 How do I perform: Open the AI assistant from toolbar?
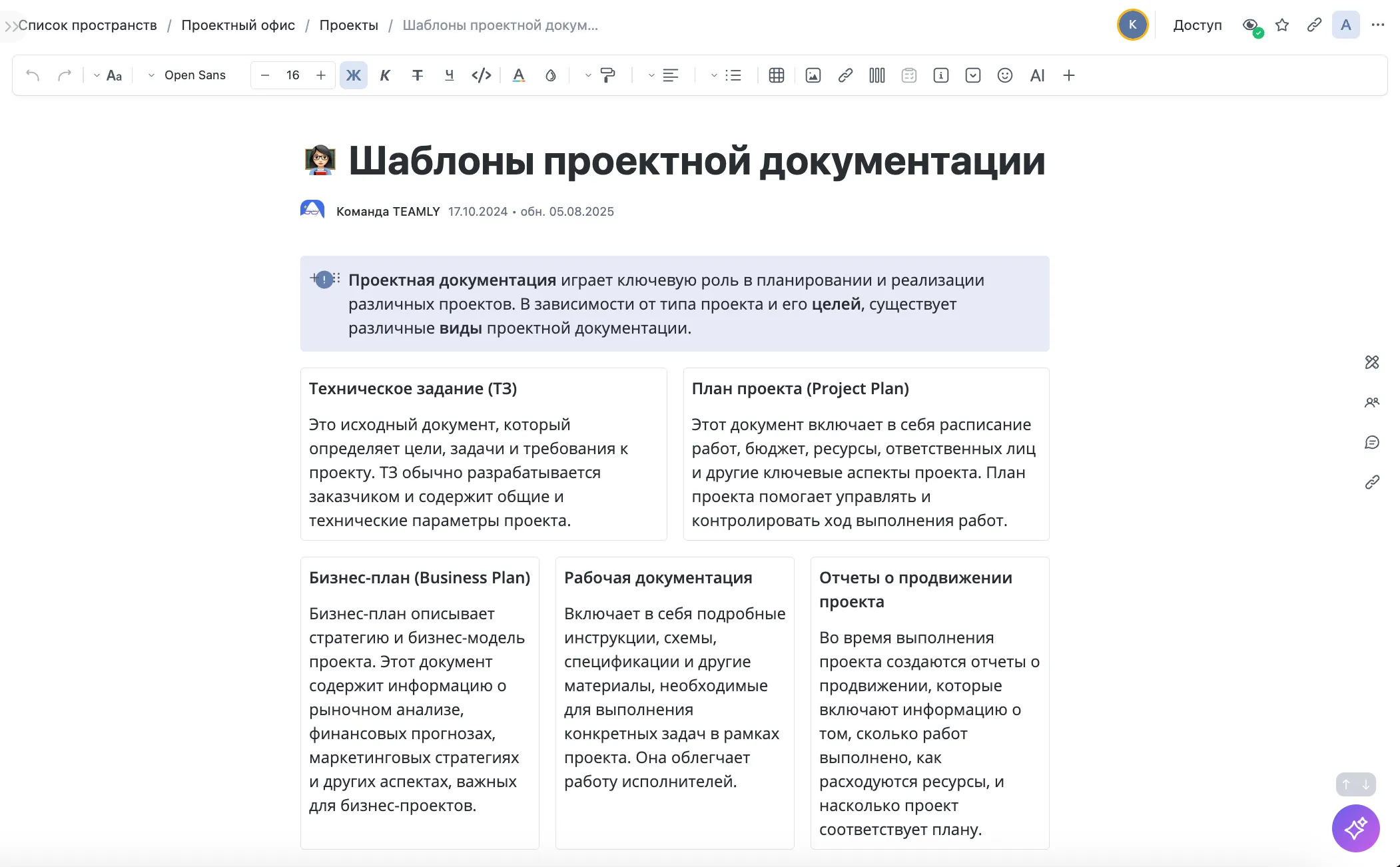click(x=1037, y=75)
